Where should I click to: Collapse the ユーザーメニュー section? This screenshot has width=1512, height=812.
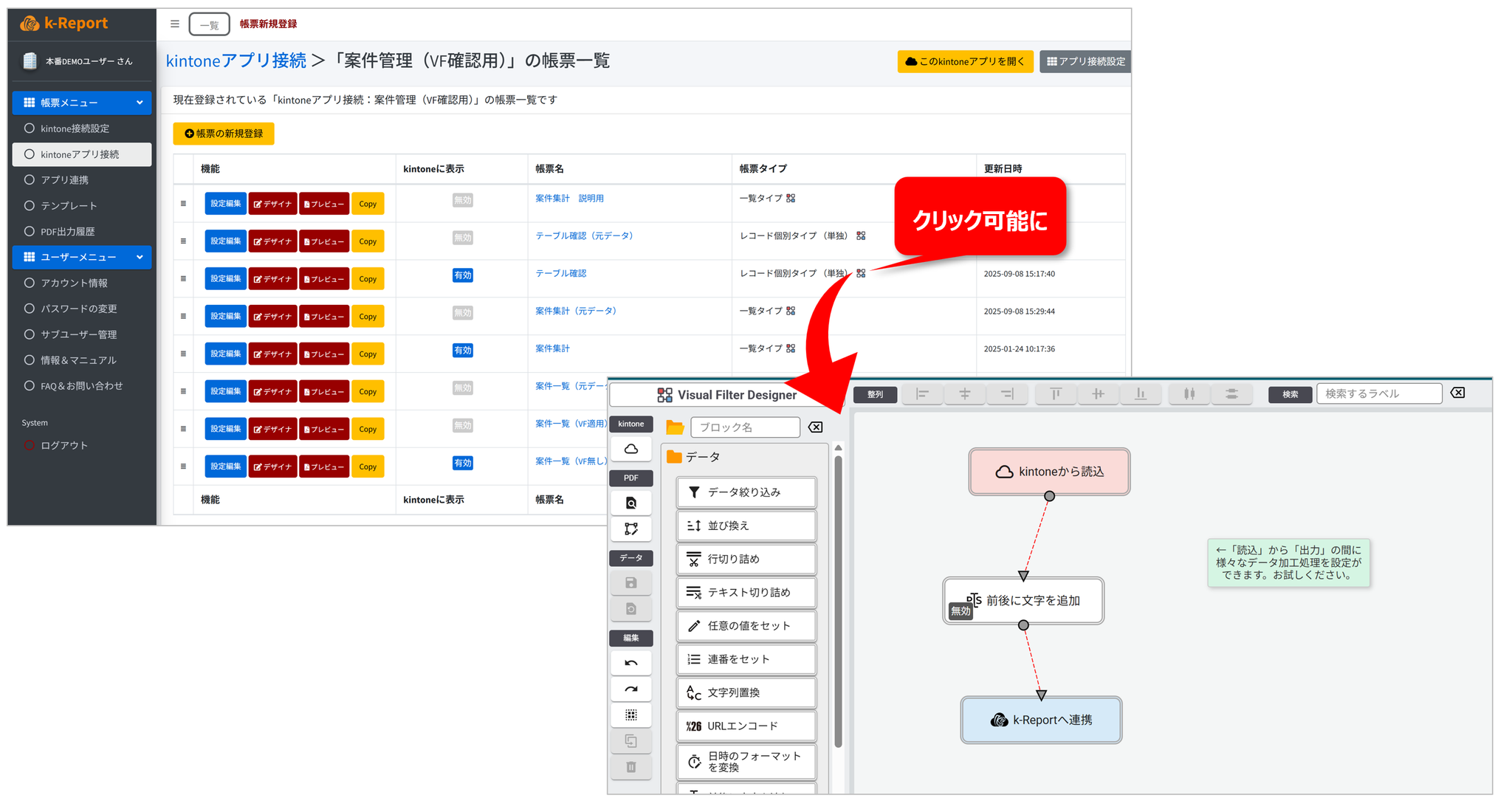(140, 257)
